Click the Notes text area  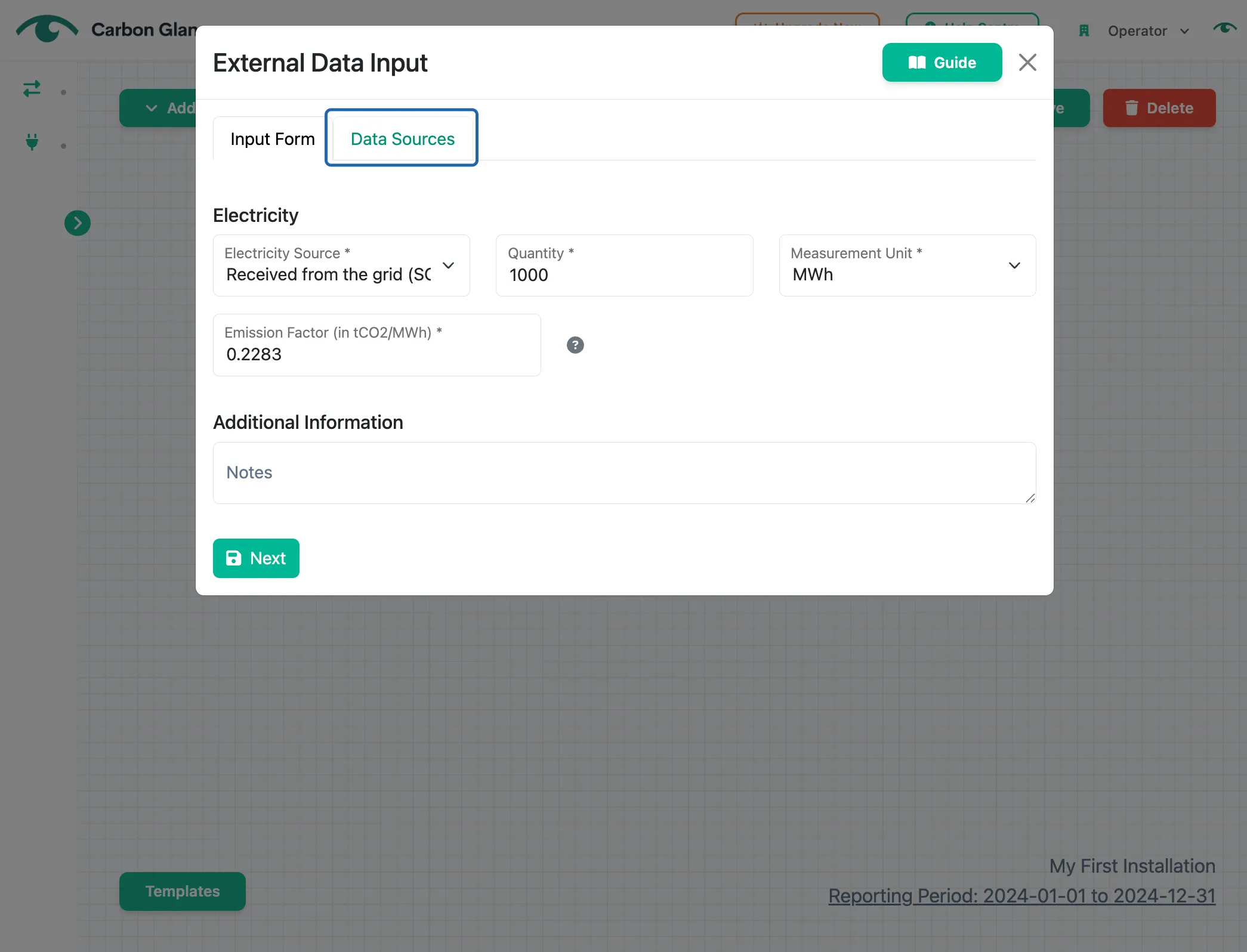pyautogui.click(x=624, y=473)
